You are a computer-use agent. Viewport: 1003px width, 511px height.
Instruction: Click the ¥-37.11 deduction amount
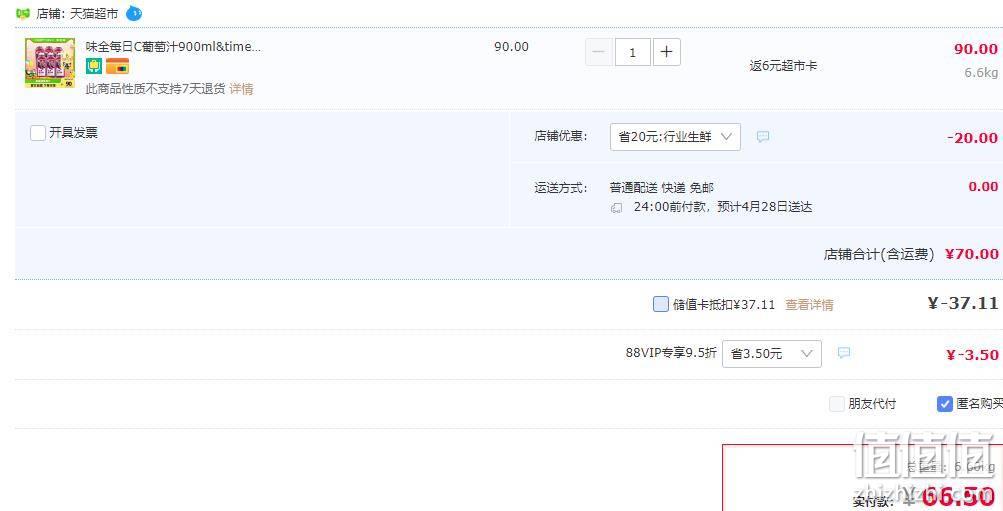point(963,303)
